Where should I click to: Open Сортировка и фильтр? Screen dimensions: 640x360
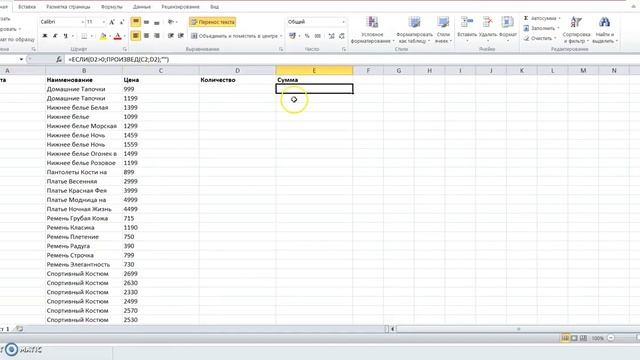576,30
